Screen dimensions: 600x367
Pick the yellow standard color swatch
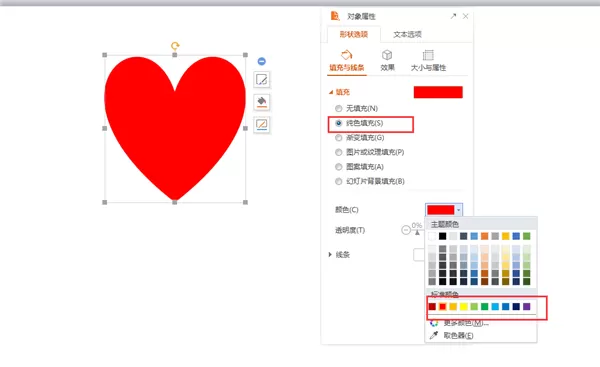click(x=464, y=307)
